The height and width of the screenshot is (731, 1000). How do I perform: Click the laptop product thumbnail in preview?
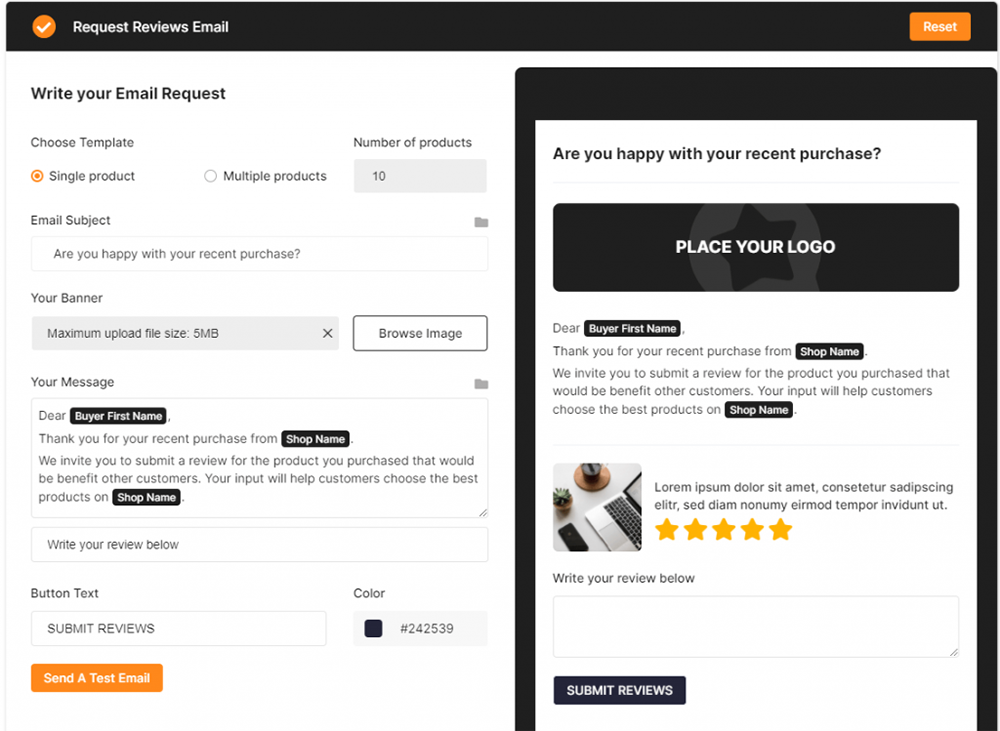pos(597,507)
